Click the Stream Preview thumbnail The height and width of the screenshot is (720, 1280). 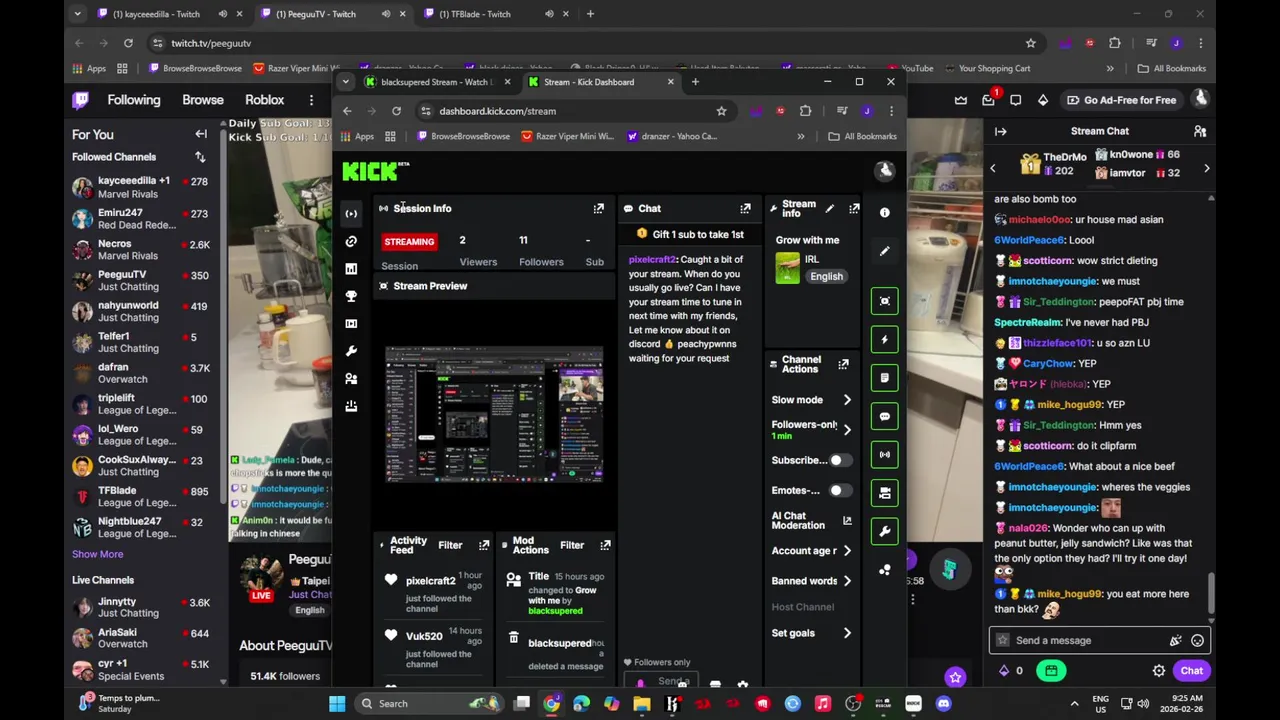click(x=494, y=414)
